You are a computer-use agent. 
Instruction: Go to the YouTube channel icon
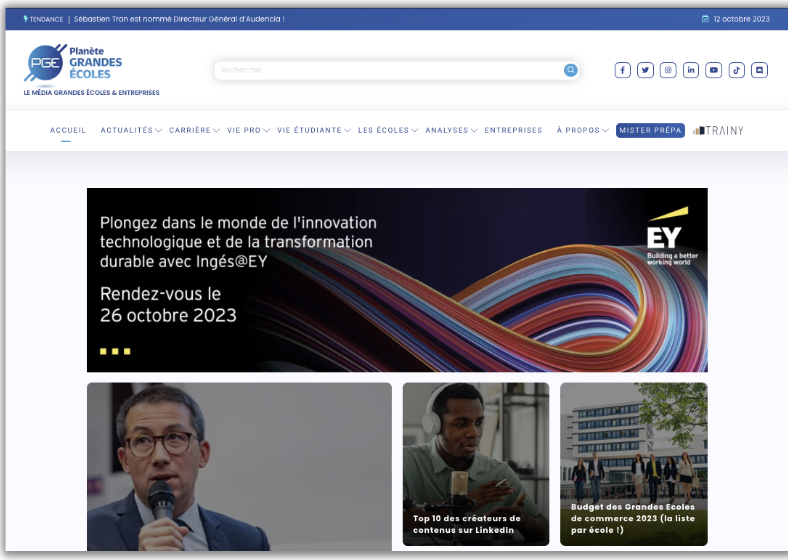pyautogui.click(x=713, y=70)
